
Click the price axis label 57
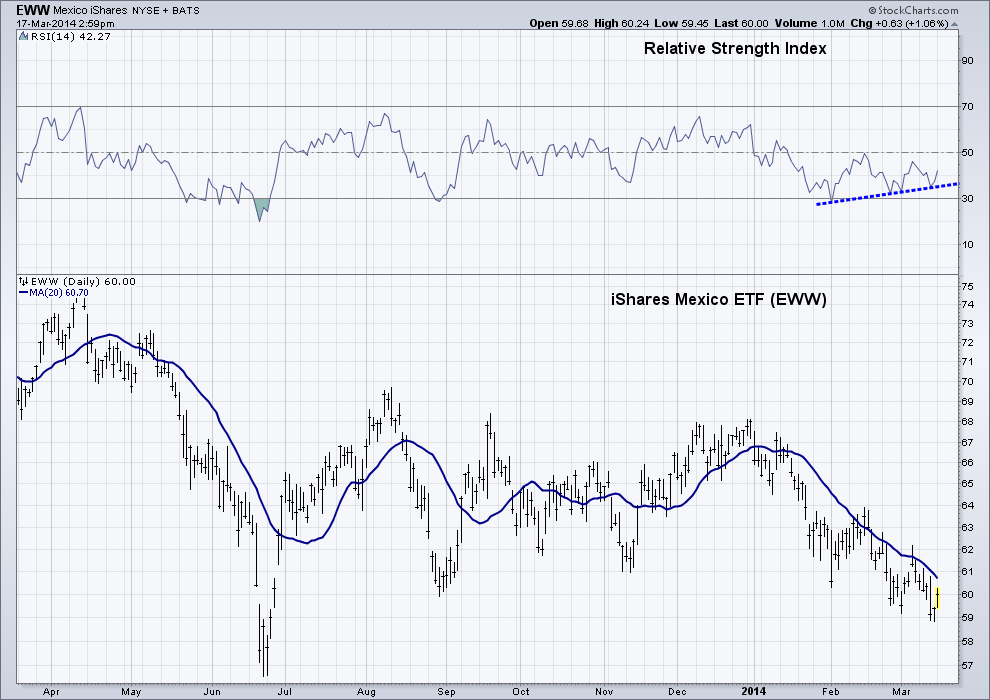pos(967,665)
